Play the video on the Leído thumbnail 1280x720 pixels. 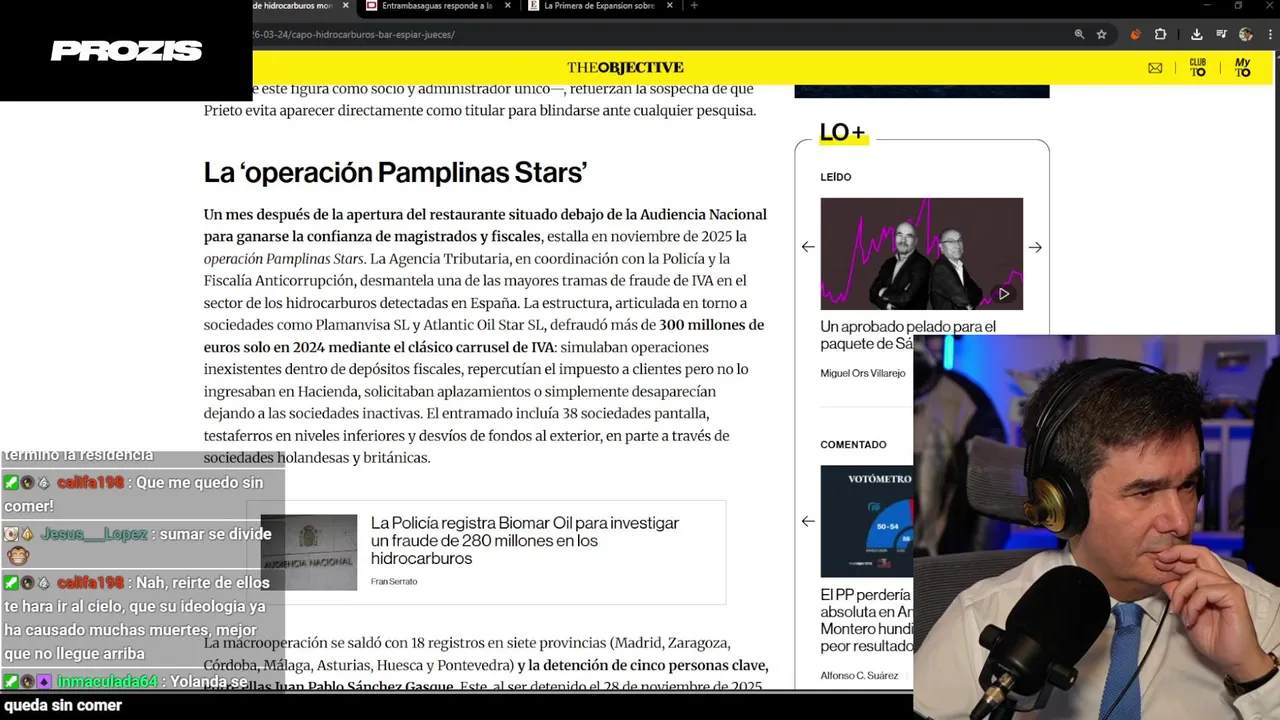click(1003, 294)
